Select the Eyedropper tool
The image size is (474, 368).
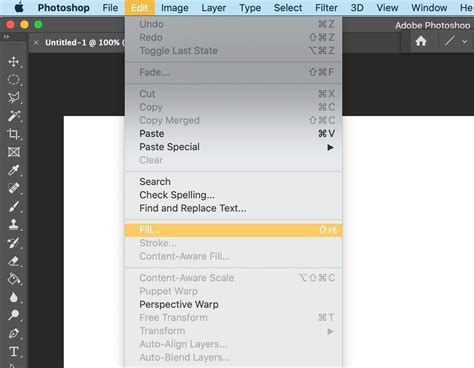point(14,170)
